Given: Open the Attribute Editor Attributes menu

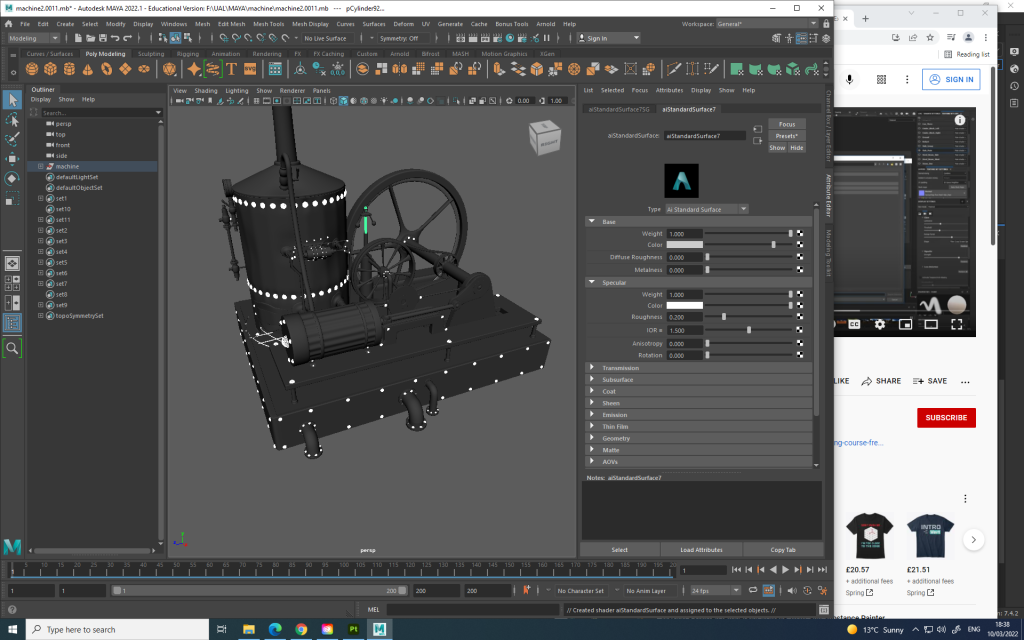Looking at the screenshot, I should (x=669, y=90).
